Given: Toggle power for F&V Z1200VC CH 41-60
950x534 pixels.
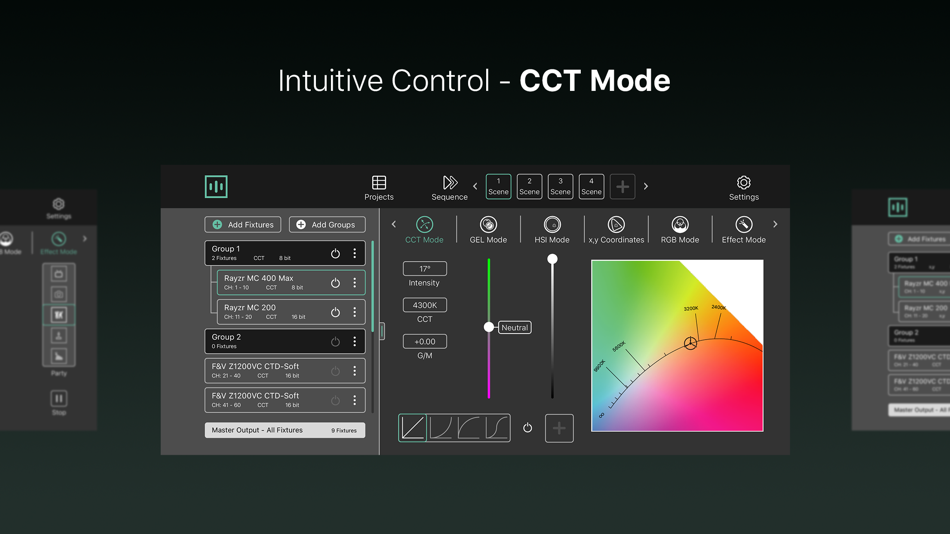Looking at the screenshot, I should tap(335, 400).
